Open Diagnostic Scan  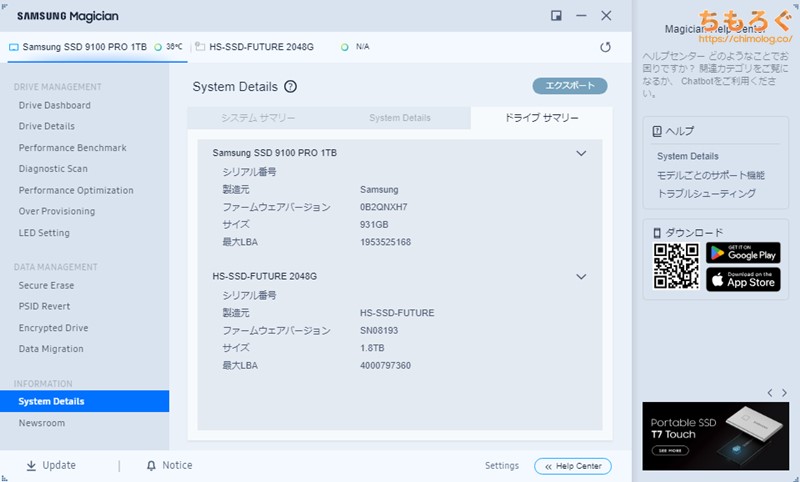tap(53, 169)
